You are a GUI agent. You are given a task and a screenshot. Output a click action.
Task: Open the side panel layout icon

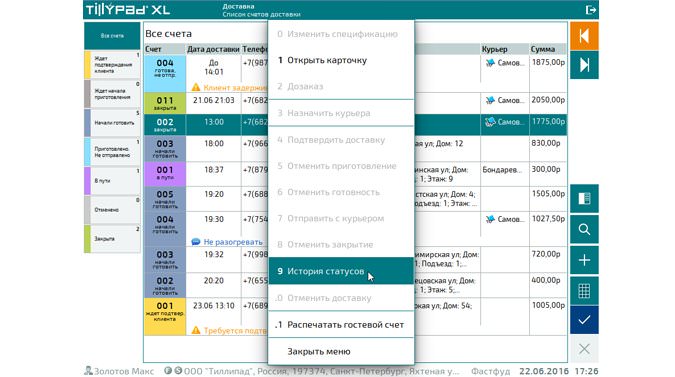pyautogui.click(x=584, y=198)
